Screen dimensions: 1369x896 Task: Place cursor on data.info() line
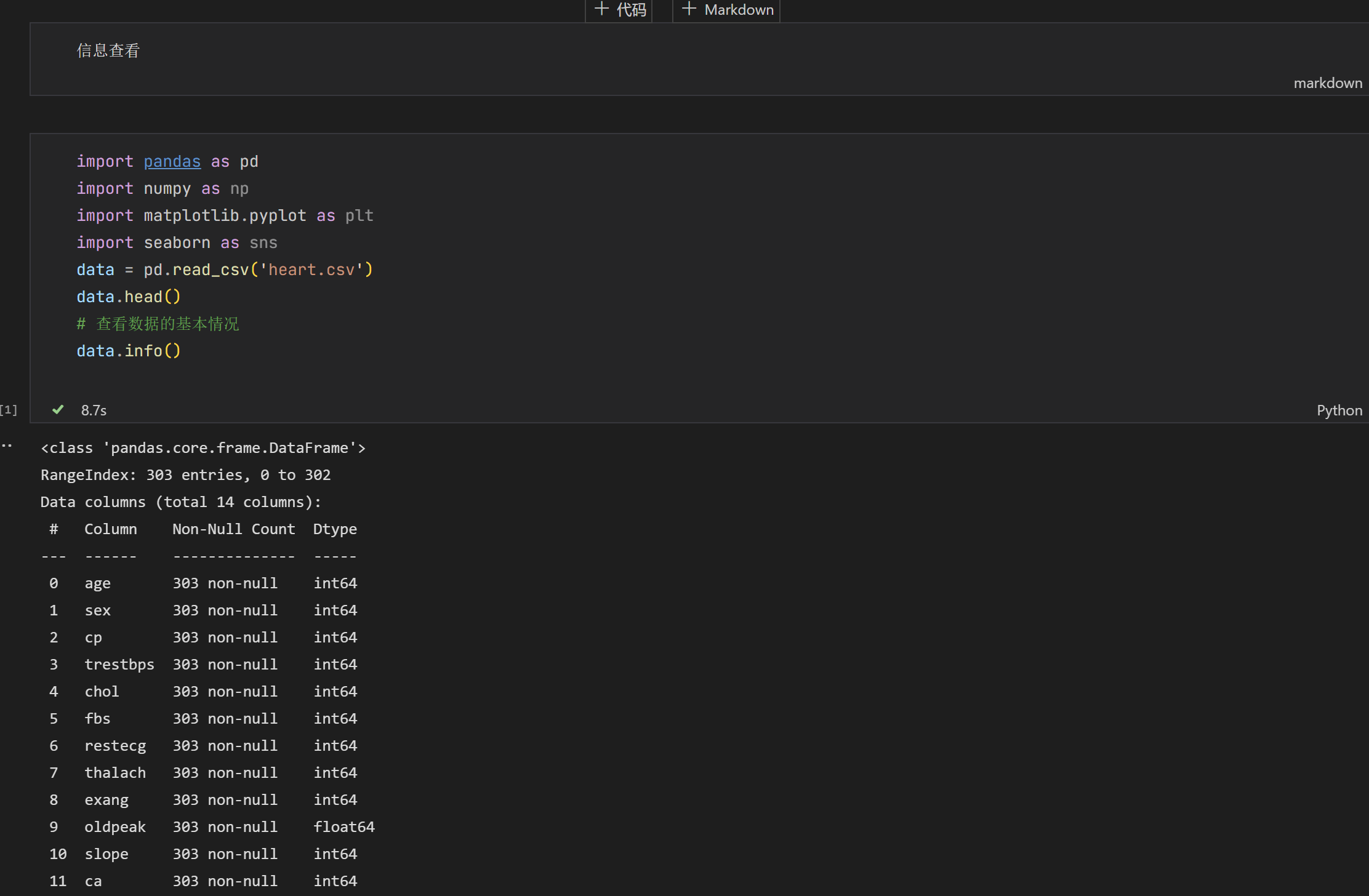[128, 351]
